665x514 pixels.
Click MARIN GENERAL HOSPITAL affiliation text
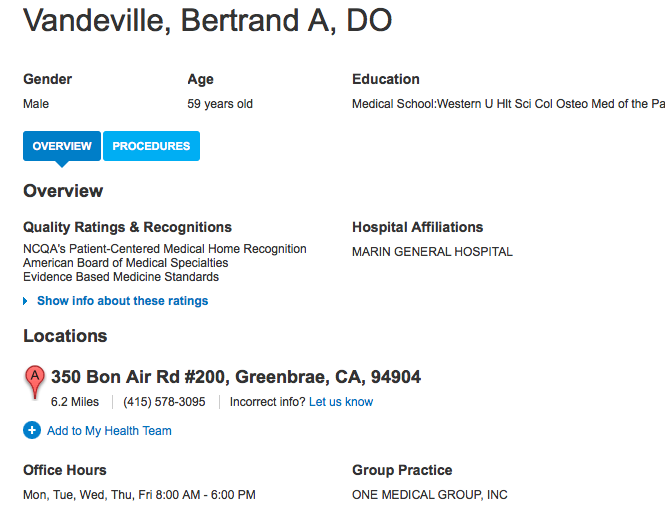(432, 251)
